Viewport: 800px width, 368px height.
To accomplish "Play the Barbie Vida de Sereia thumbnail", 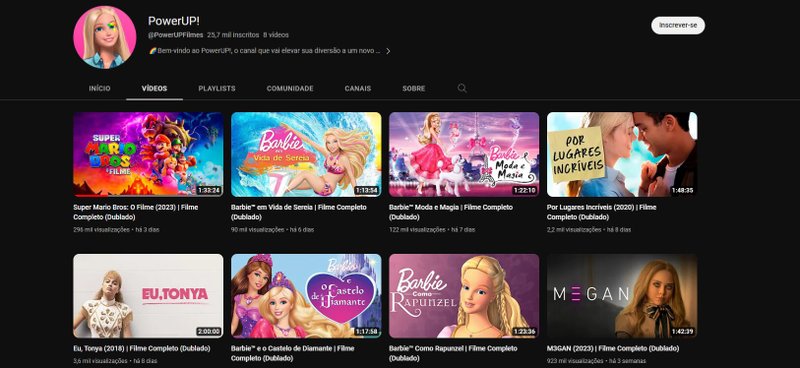I will [306, 154].
